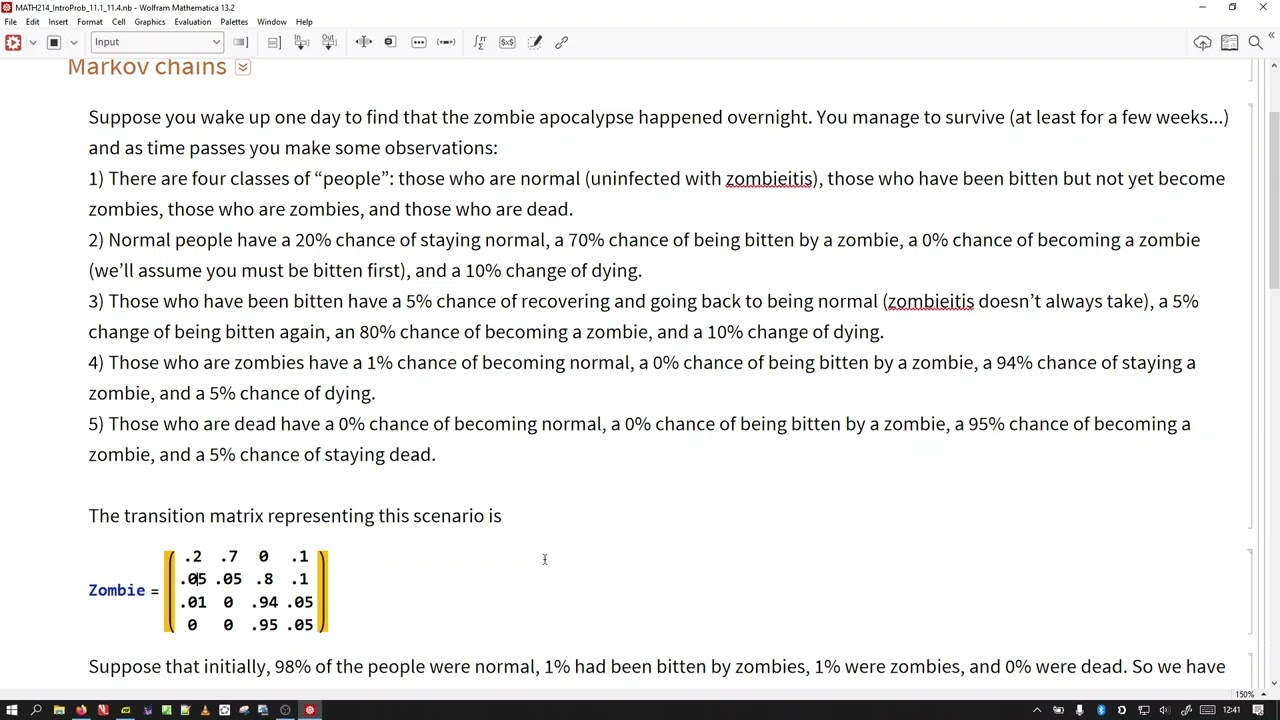Image resolution: width=1280 pixels, height=720 pixels.
Task: Click the inline TeX dollar signs icon
Action: pyautogui.click(x=507, y=42)
